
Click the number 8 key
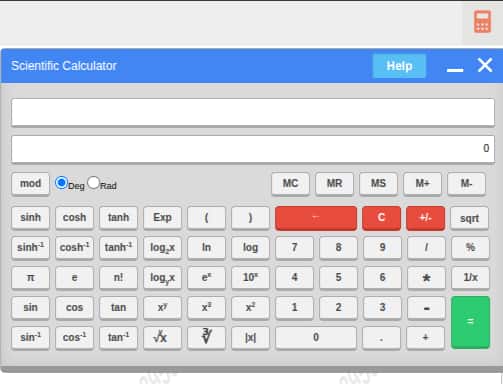(338, 248)
